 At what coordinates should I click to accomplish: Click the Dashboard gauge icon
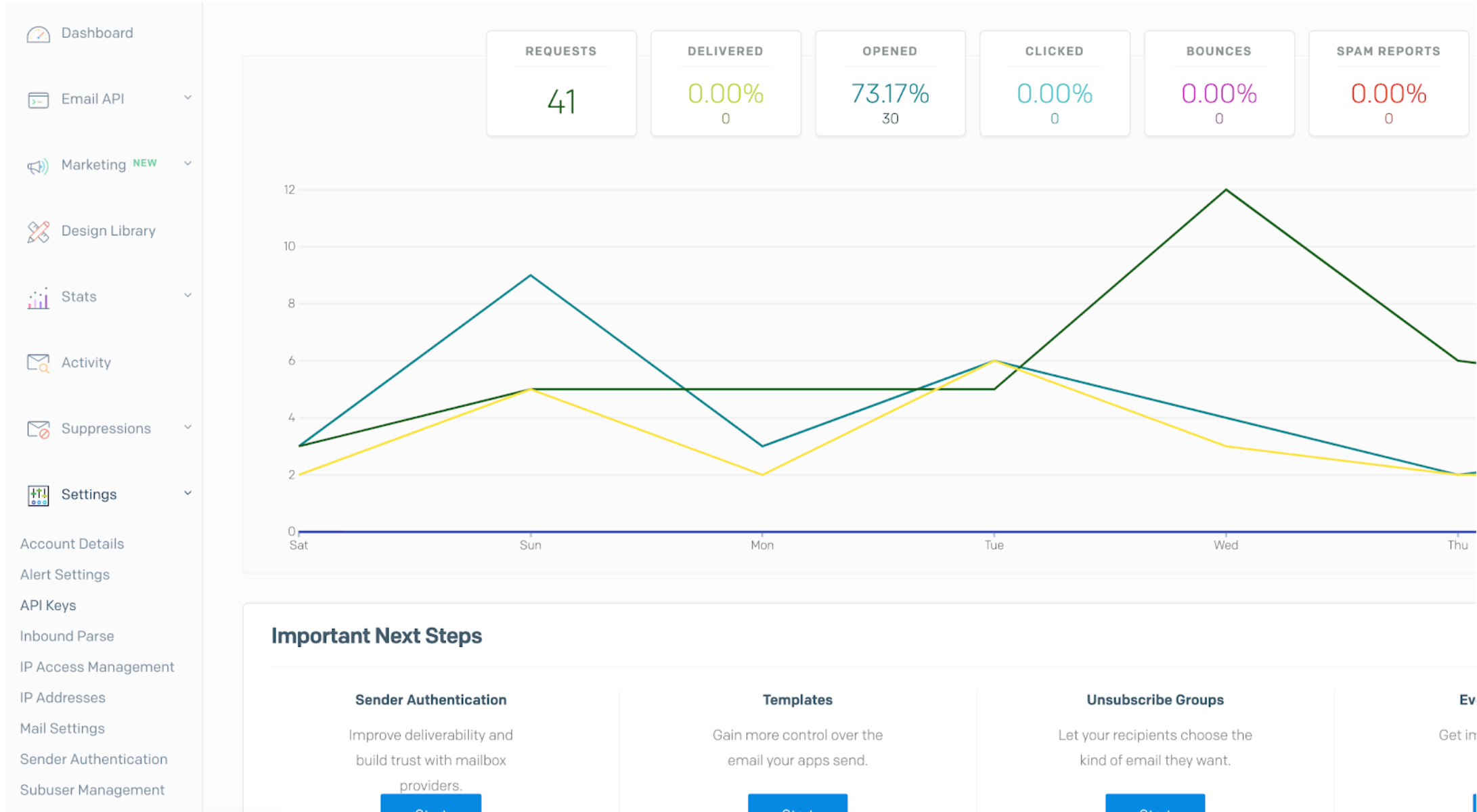click(38, 34)
